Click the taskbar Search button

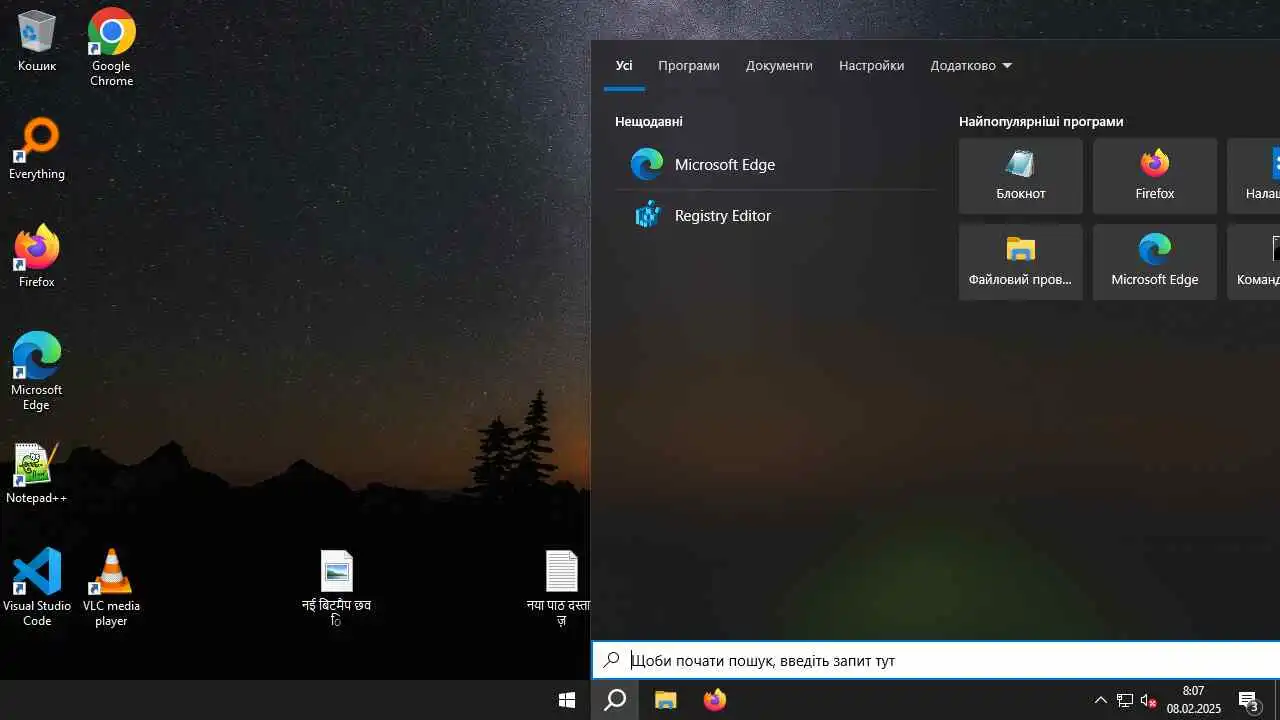tap(615, 700)
